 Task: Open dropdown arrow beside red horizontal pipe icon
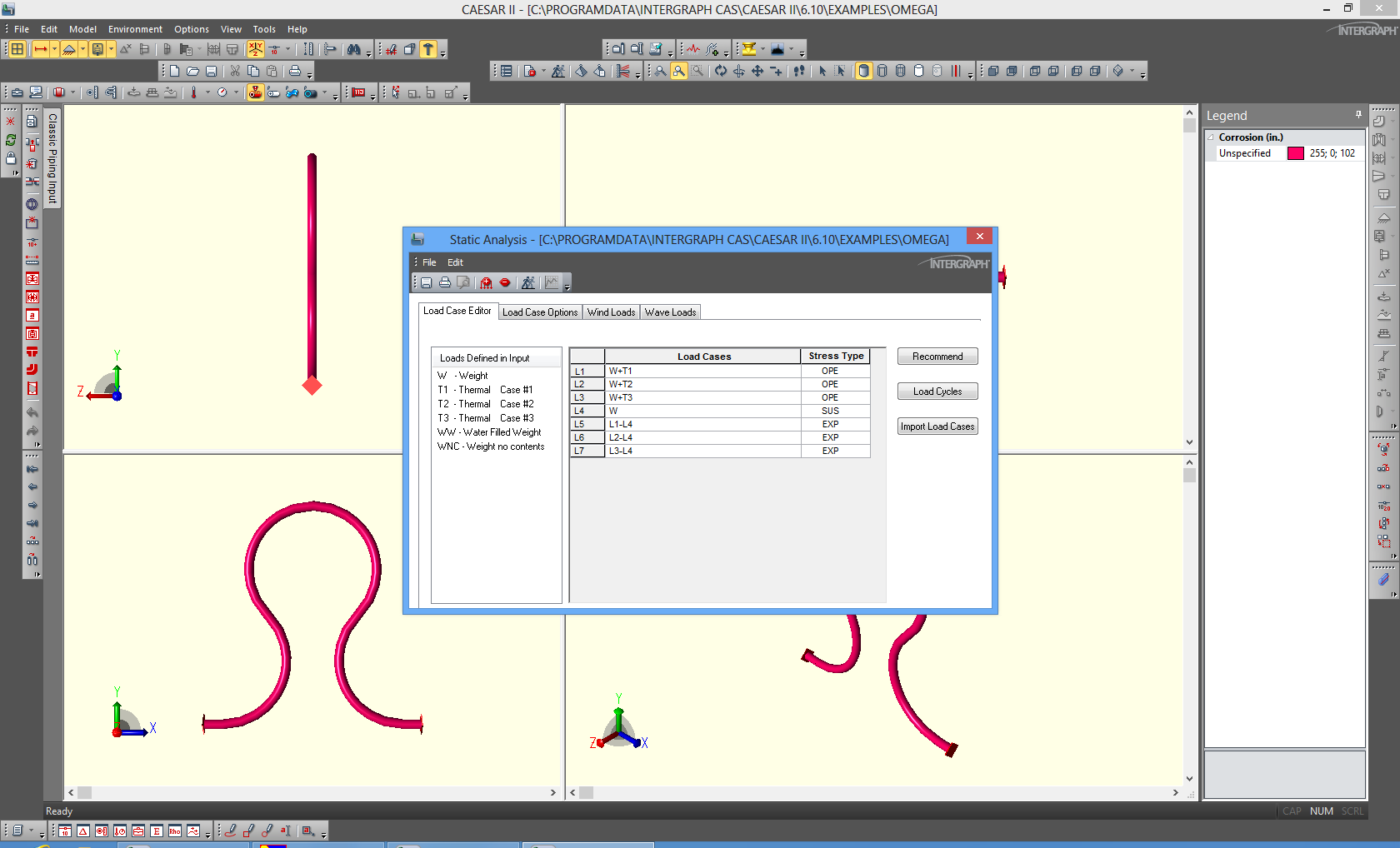[x=54, y=49]
